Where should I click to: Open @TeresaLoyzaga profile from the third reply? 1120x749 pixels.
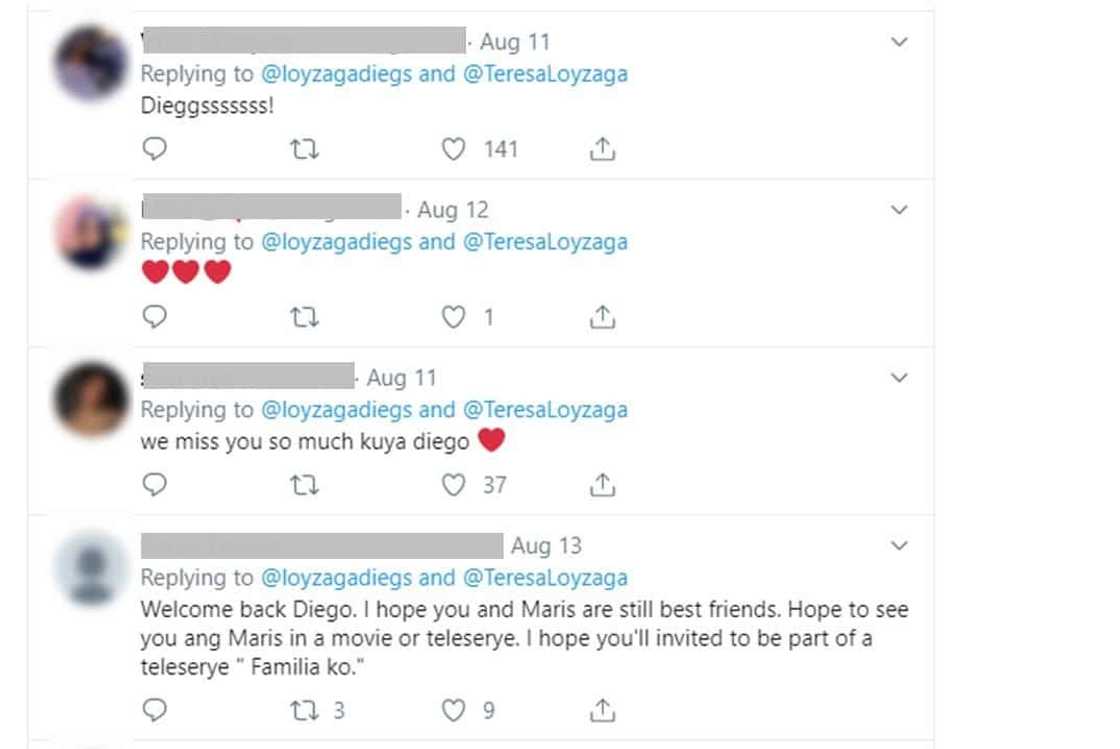click(546, 410)
